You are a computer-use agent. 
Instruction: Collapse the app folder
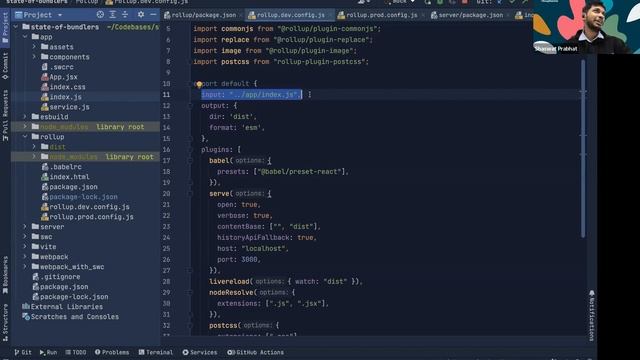click(x=25, y=37)
